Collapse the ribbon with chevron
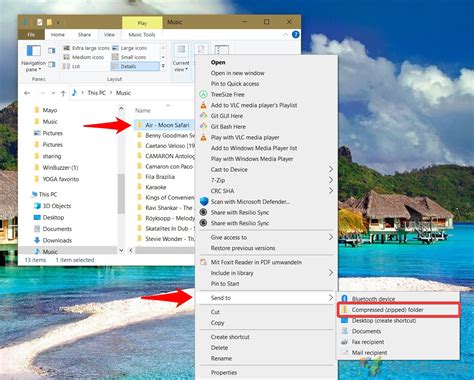Image resolution: width=474 pixels, height=380 pixels. click(x=286, y=35)
